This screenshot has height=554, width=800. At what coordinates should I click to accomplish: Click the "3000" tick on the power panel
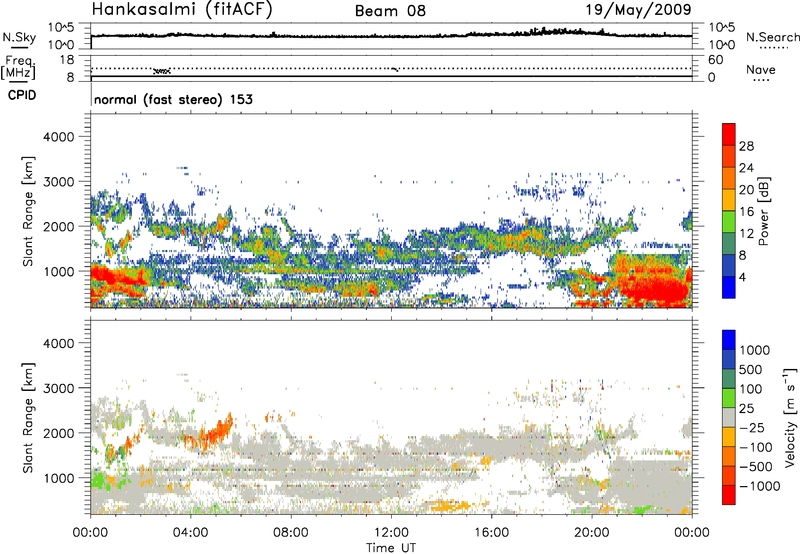(59, 182)
